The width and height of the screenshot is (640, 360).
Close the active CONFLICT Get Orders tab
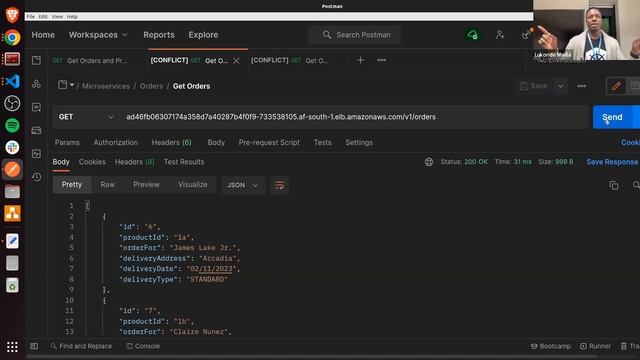pos(236,61)
